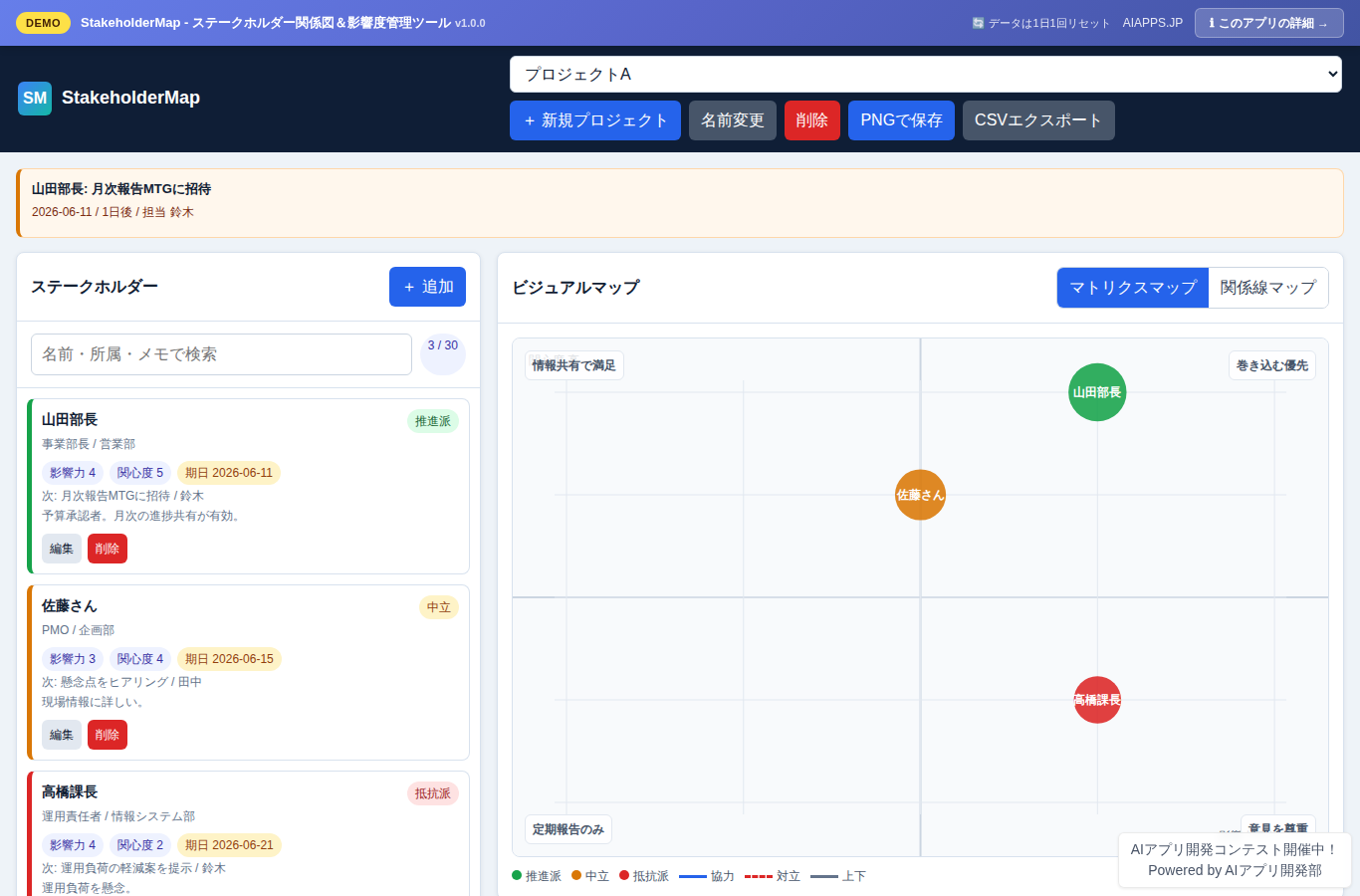
Task: Delete the project with the header 削除 button
Action: pyautogui.click(x=812, y=120)
